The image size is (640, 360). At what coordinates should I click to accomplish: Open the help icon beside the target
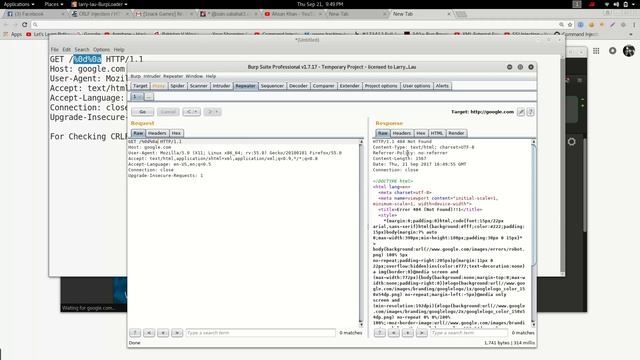(530, 112)
